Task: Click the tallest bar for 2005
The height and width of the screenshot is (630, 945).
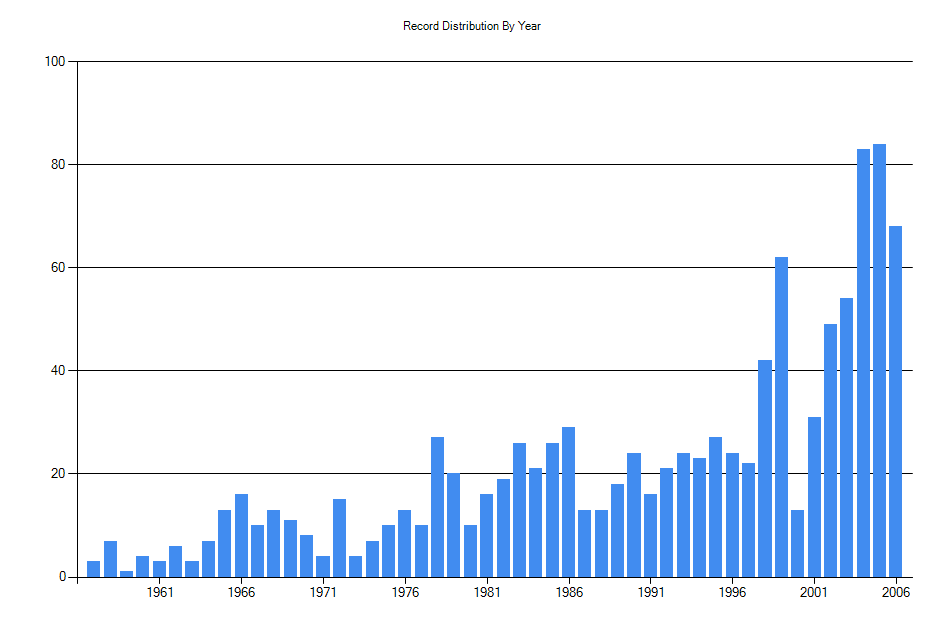Action: click(877, 350)
